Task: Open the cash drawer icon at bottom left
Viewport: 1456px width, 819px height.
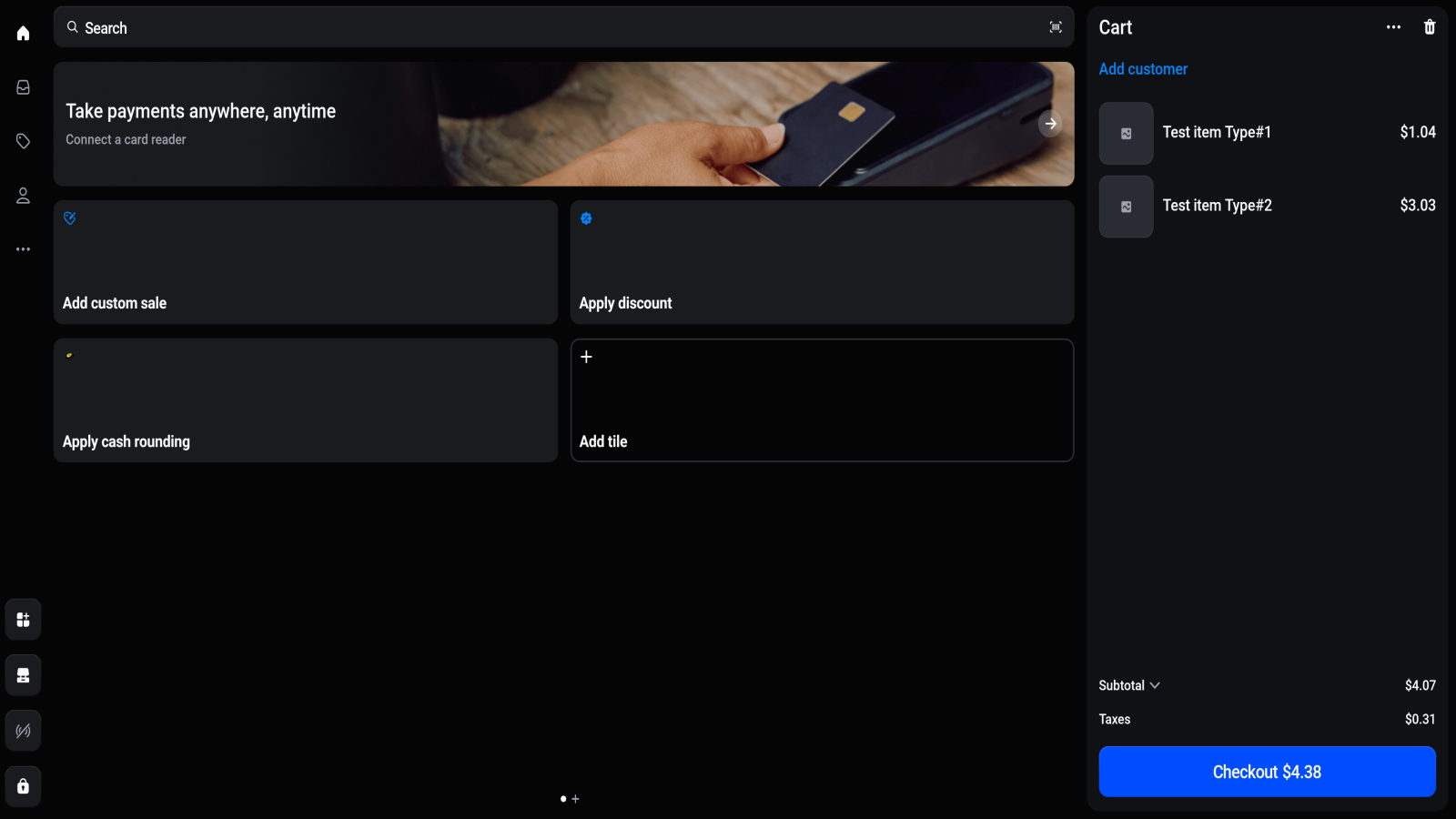Action: [23, 674]
